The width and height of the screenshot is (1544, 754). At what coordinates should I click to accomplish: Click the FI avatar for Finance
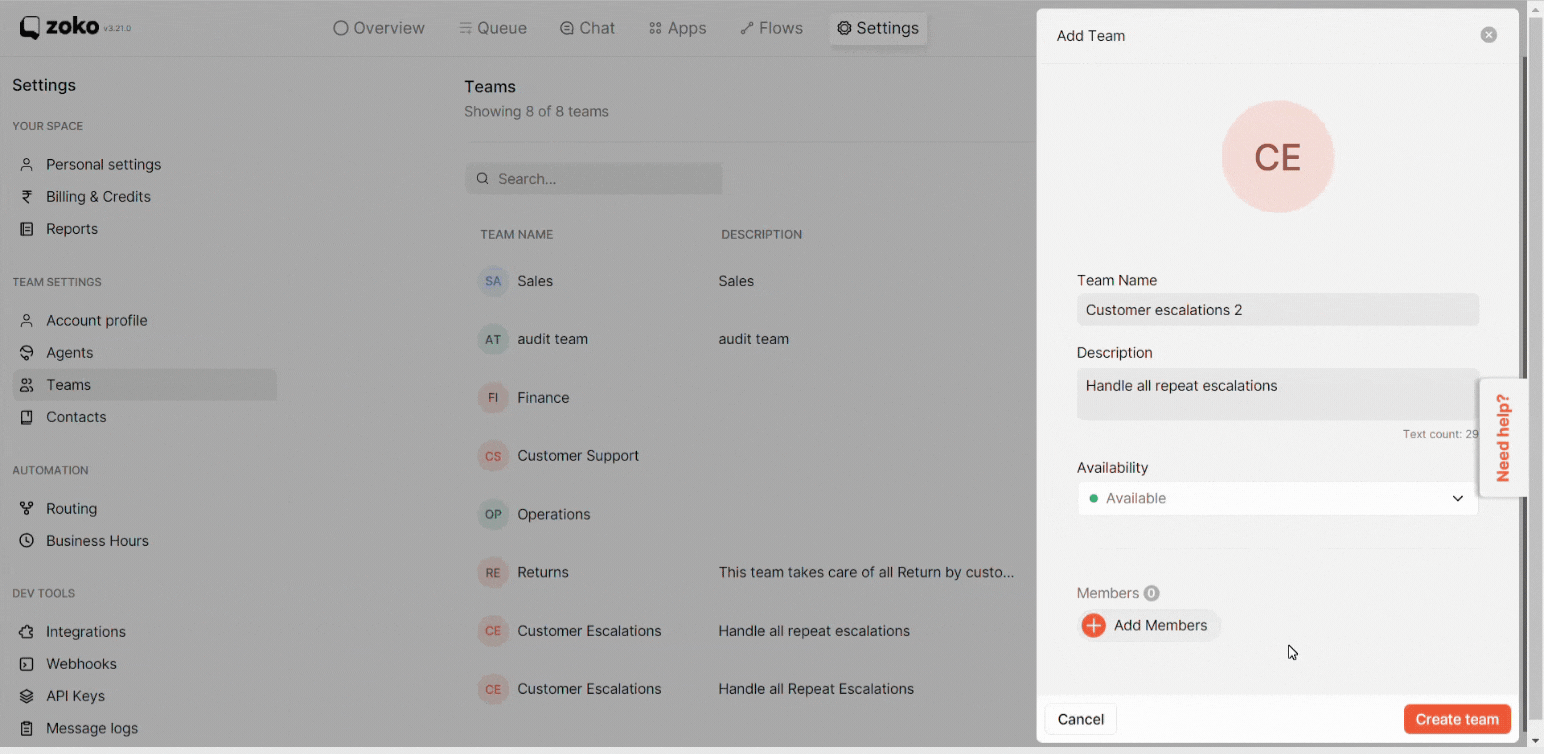pos(493,397)
